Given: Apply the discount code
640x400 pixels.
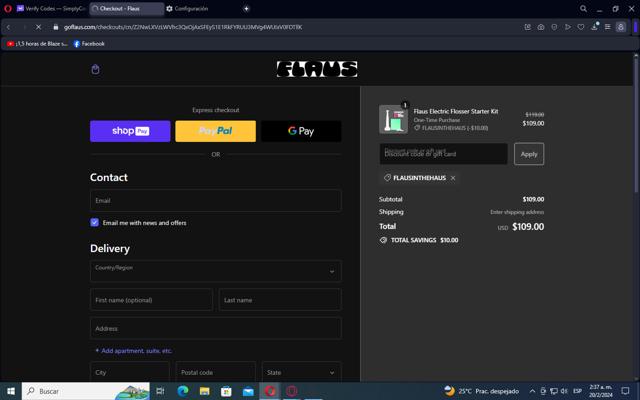Looking at the screenshot, I should 529,154.
